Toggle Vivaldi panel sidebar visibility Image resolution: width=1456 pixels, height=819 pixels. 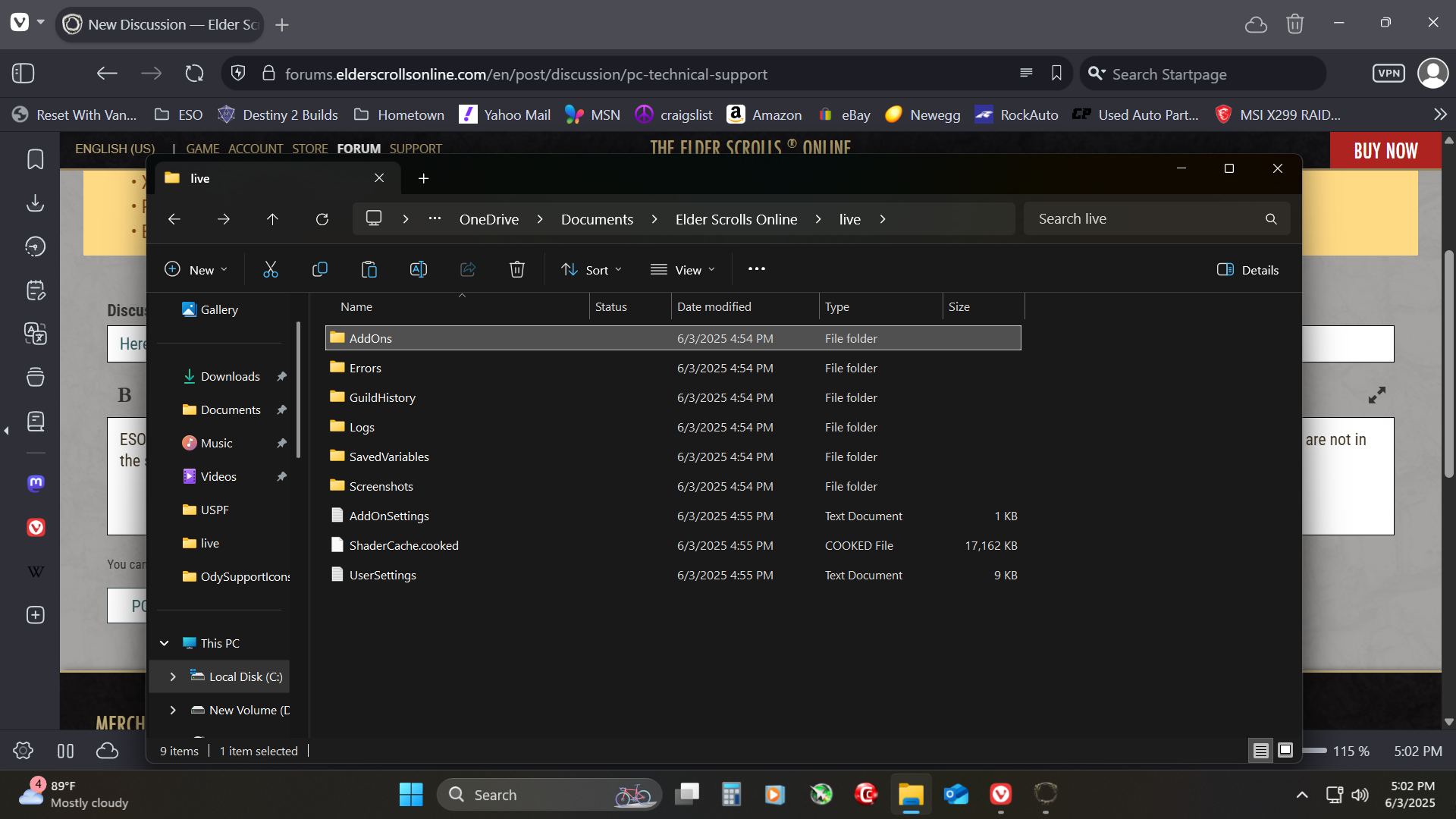tap(24, 74)
